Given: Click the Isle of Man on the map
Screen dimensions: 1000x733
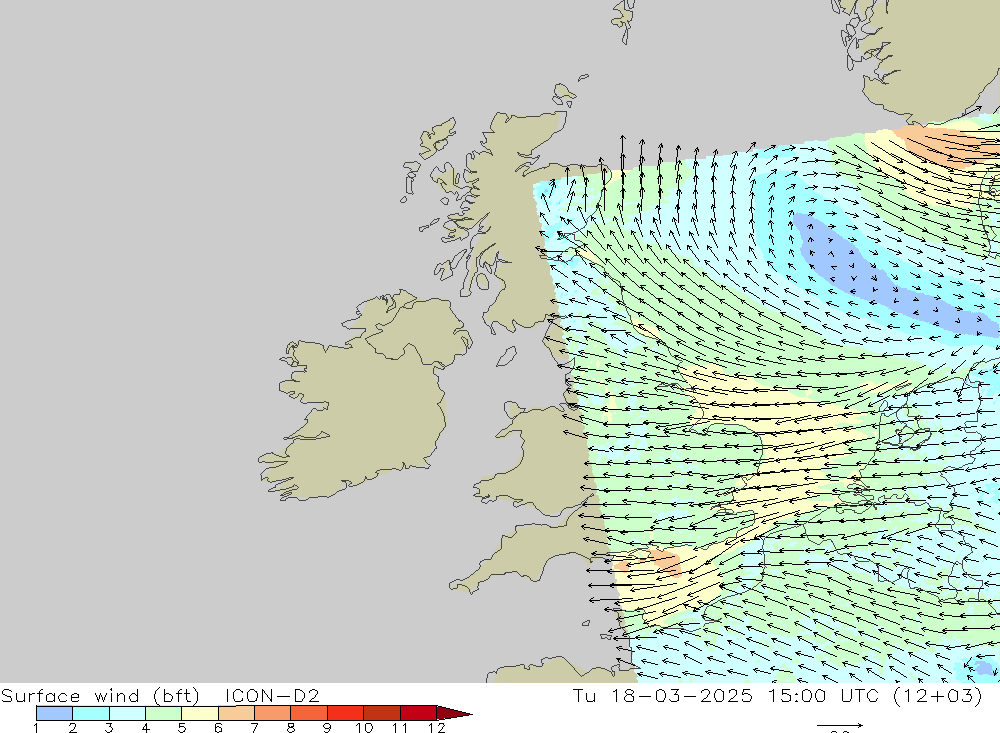Looking at the screenshot, I should click(506, 356).
